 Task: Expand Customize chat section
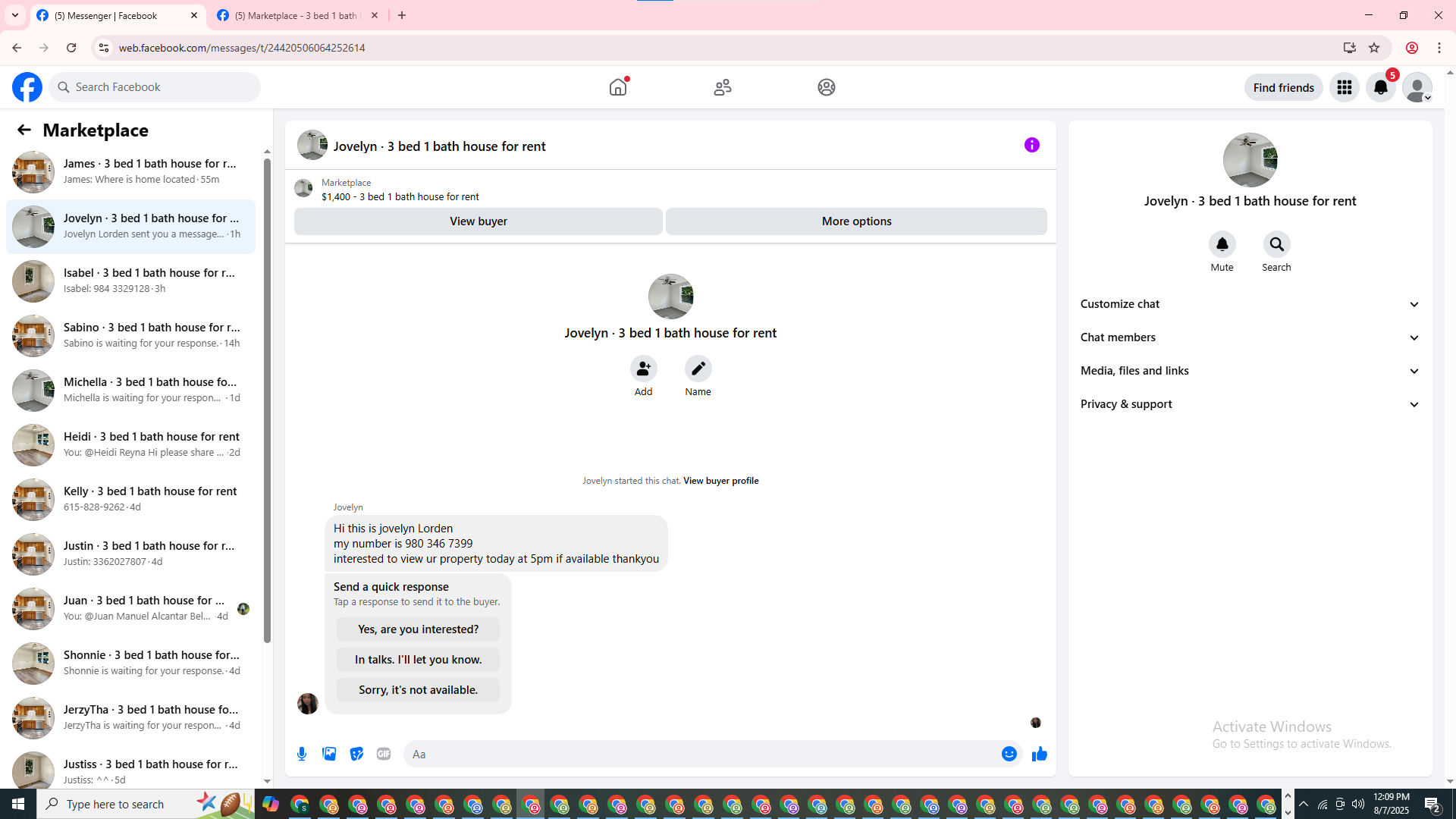pos(1250,304)
